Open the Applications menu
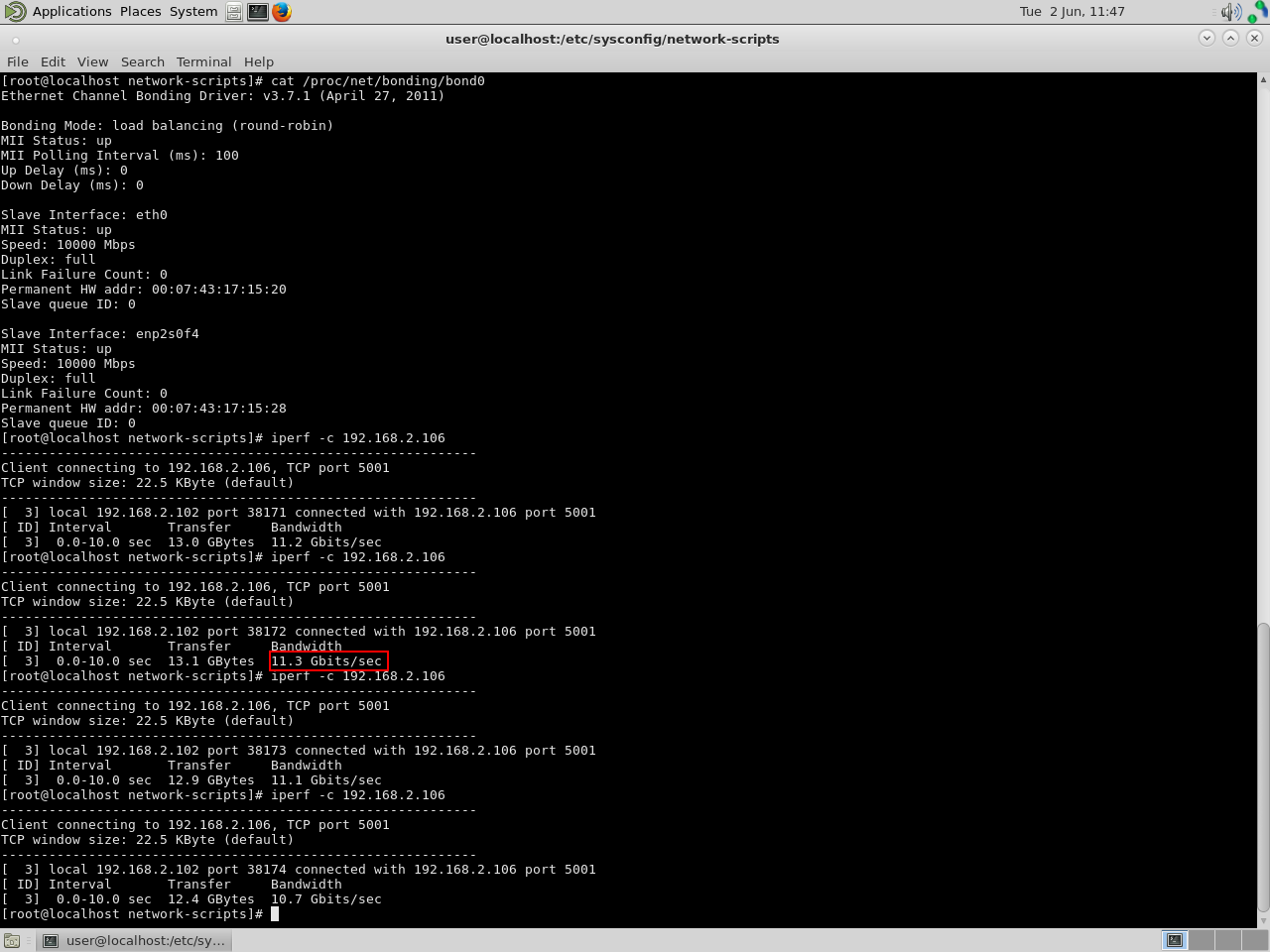The image size is (1270, 952). 71,12
